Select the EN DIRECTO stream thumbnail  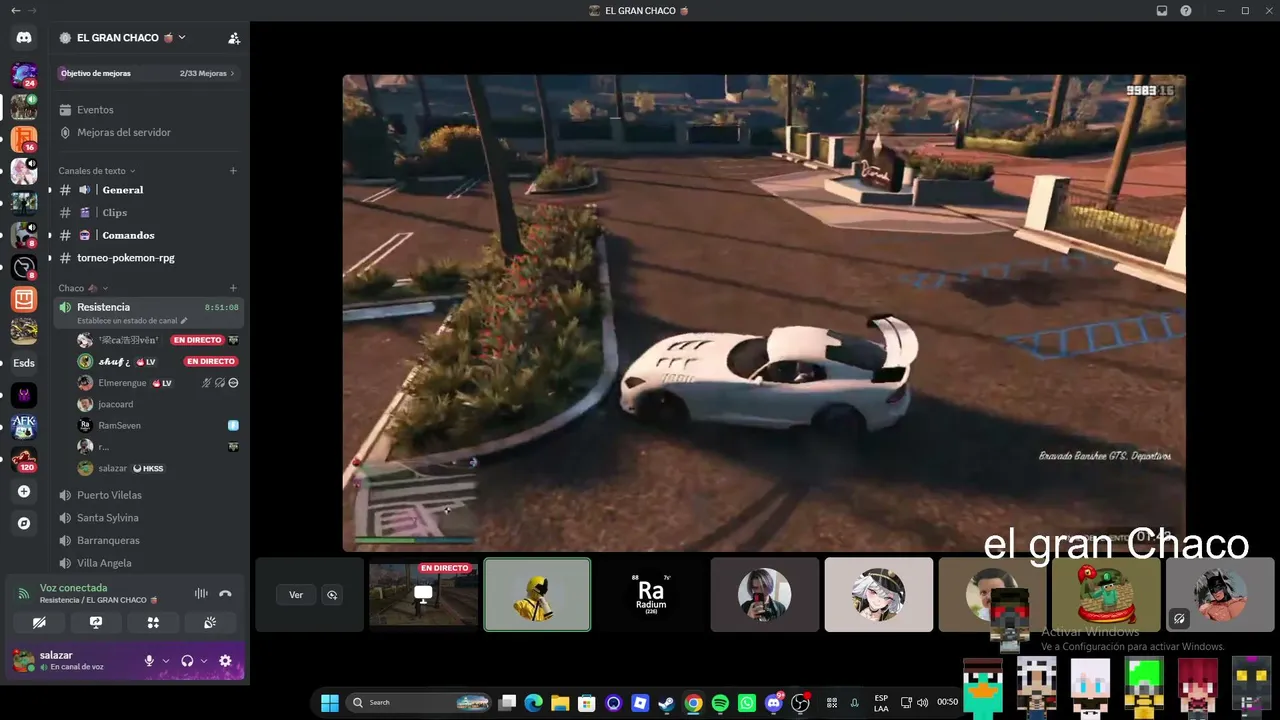pos(423,594)
